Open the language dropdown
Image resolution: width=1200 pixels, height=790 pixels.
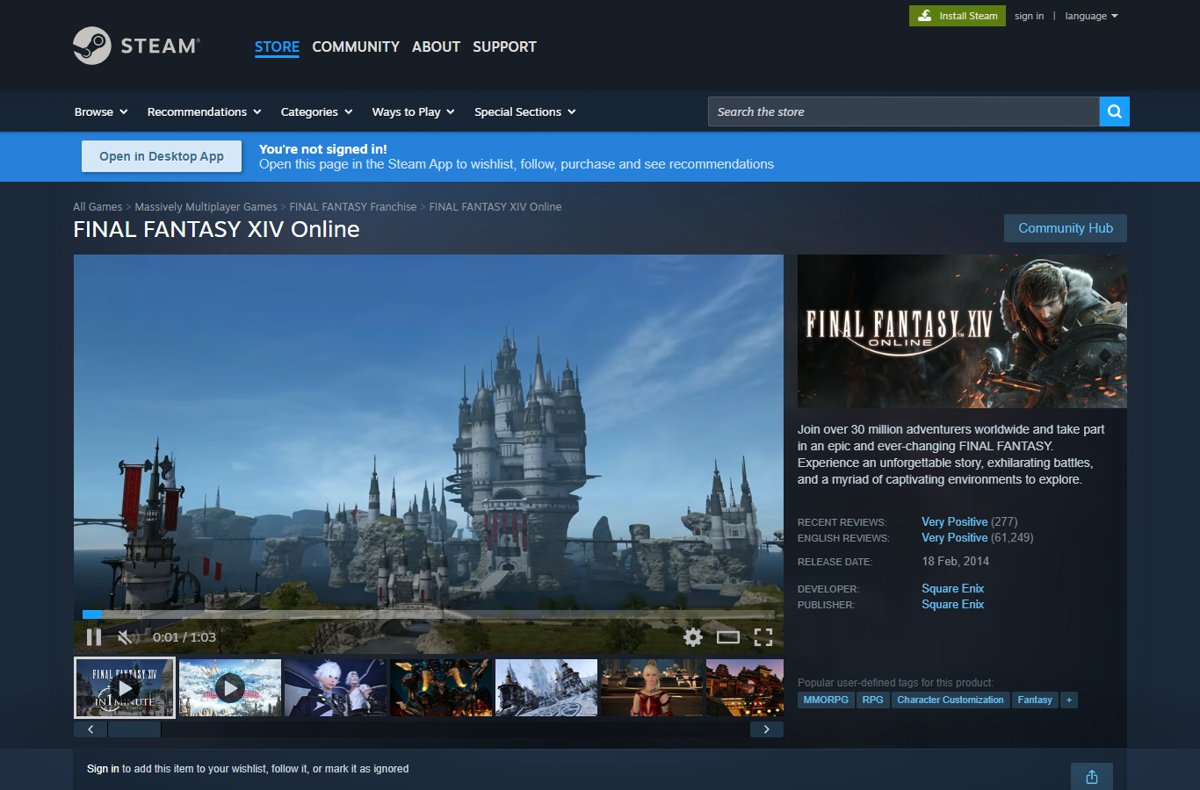[x=1091, y=16]
